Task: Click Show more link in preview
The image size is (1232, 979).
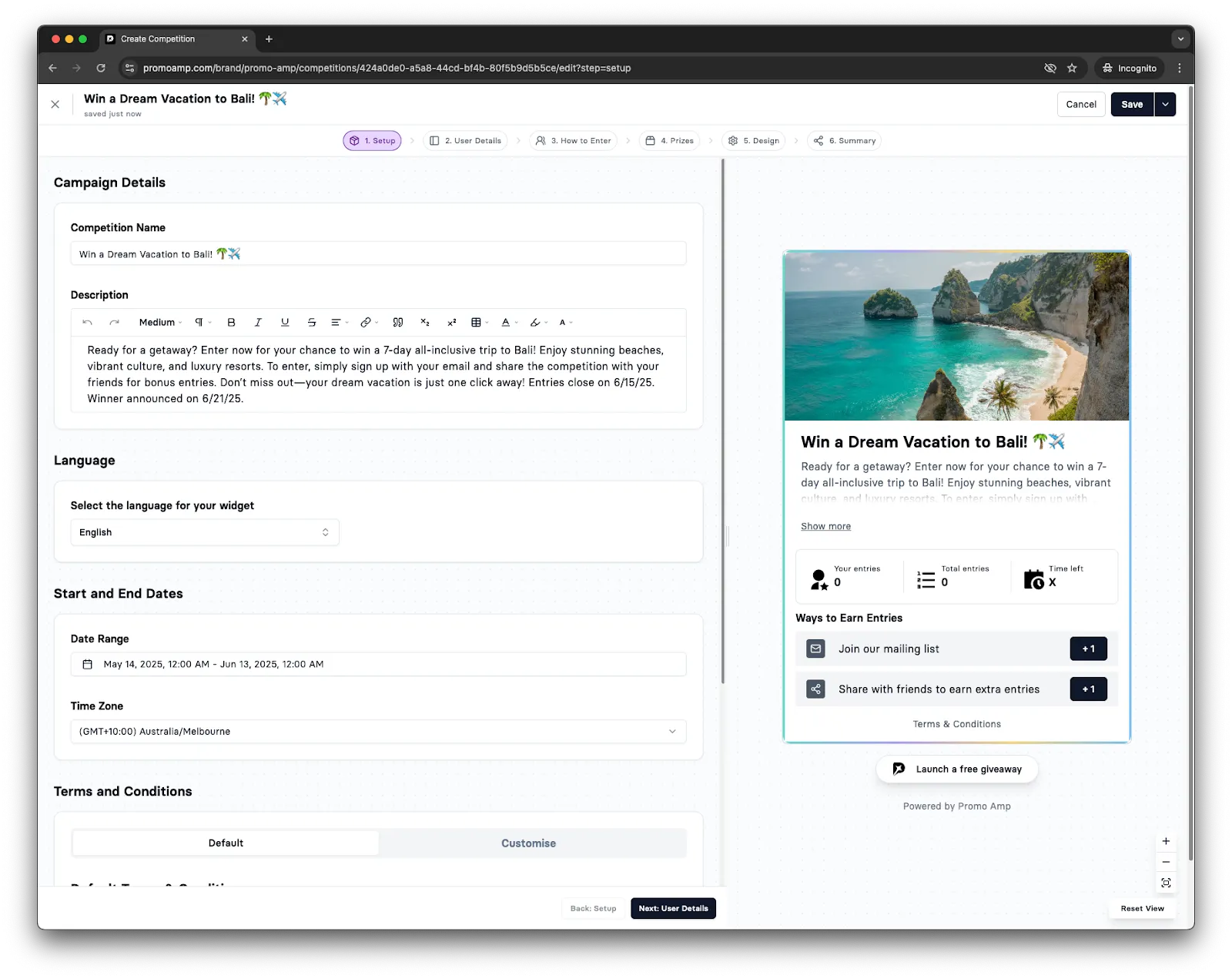Action: tap(825, 527)
